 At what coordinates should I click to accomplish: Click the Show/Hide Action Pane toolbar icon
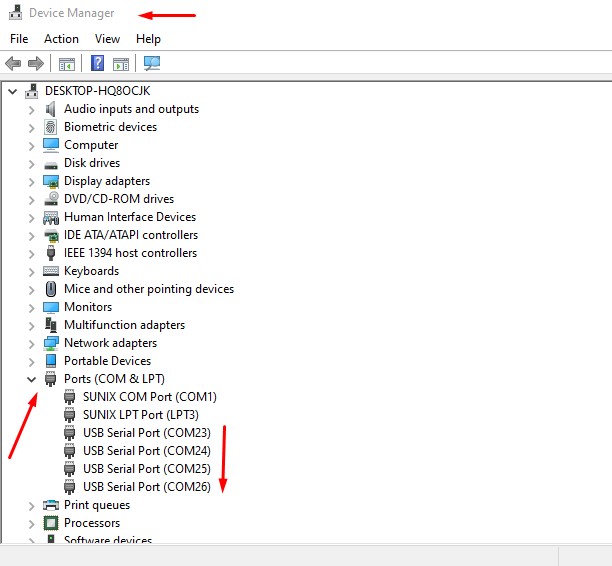pos(121,64)
